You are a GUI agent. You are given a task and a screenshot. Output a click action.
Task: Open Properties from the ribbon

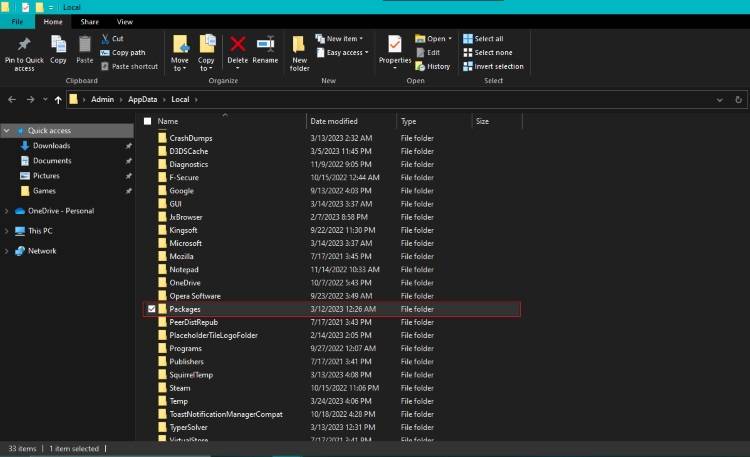click(x=395, y=54)
